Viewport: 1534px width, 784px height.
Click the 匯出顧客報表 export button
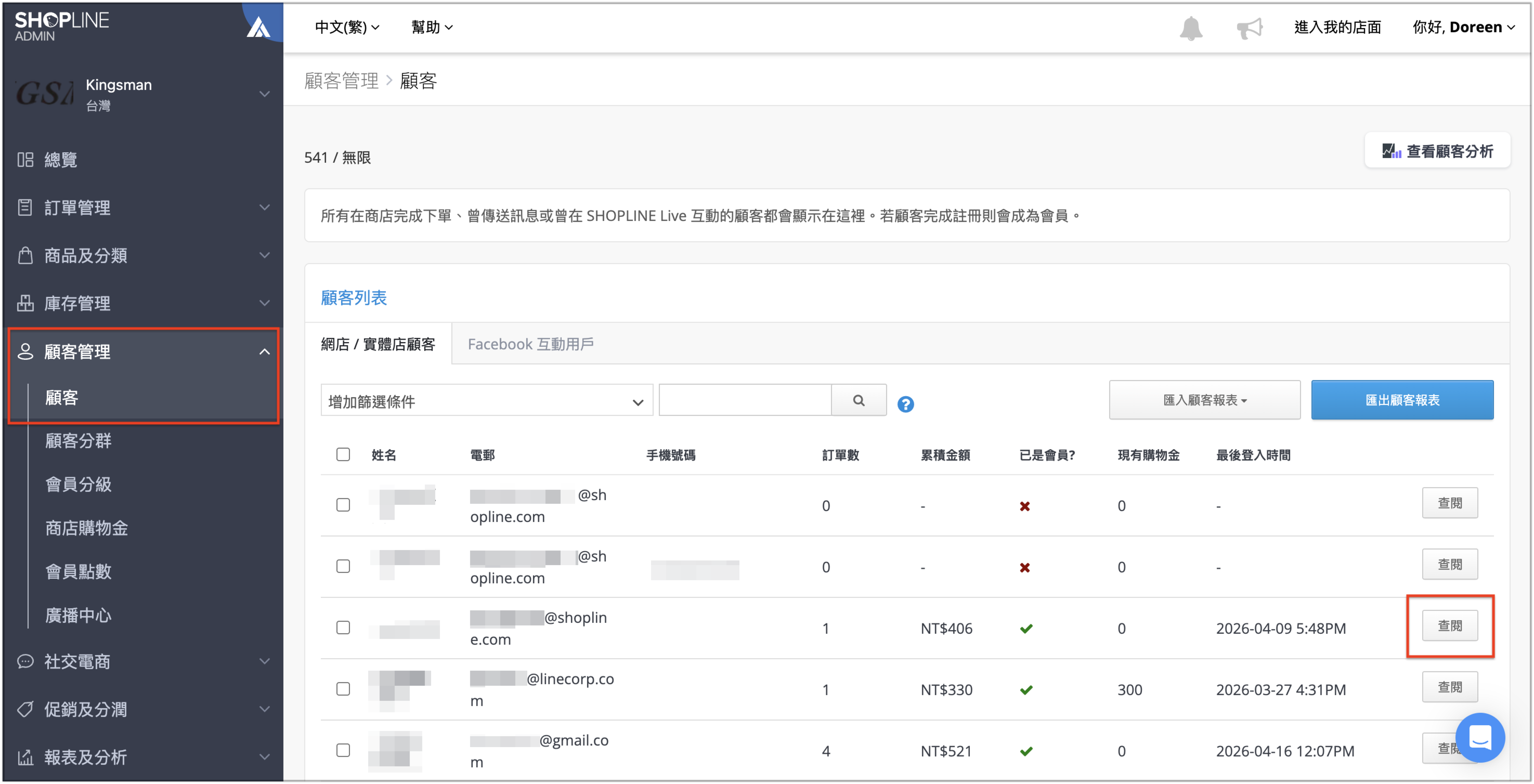(1402, 400)
